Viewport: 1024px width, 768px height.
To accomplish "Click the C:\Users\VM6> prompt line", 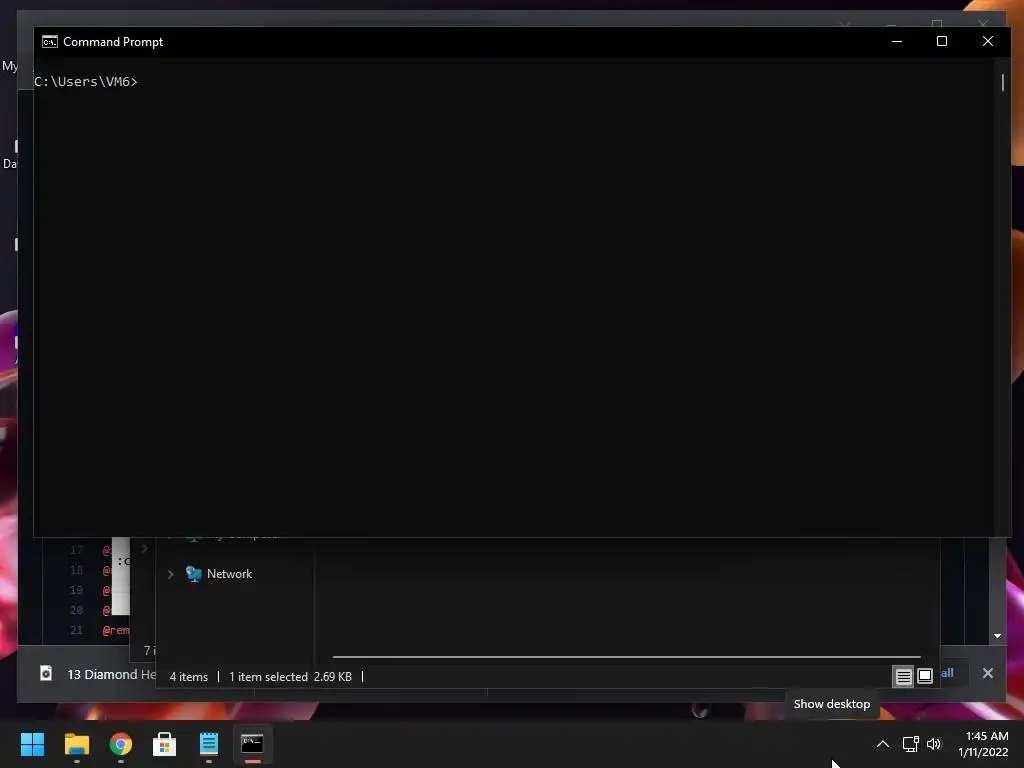I will pyautogui.click(x=86, y=82).
